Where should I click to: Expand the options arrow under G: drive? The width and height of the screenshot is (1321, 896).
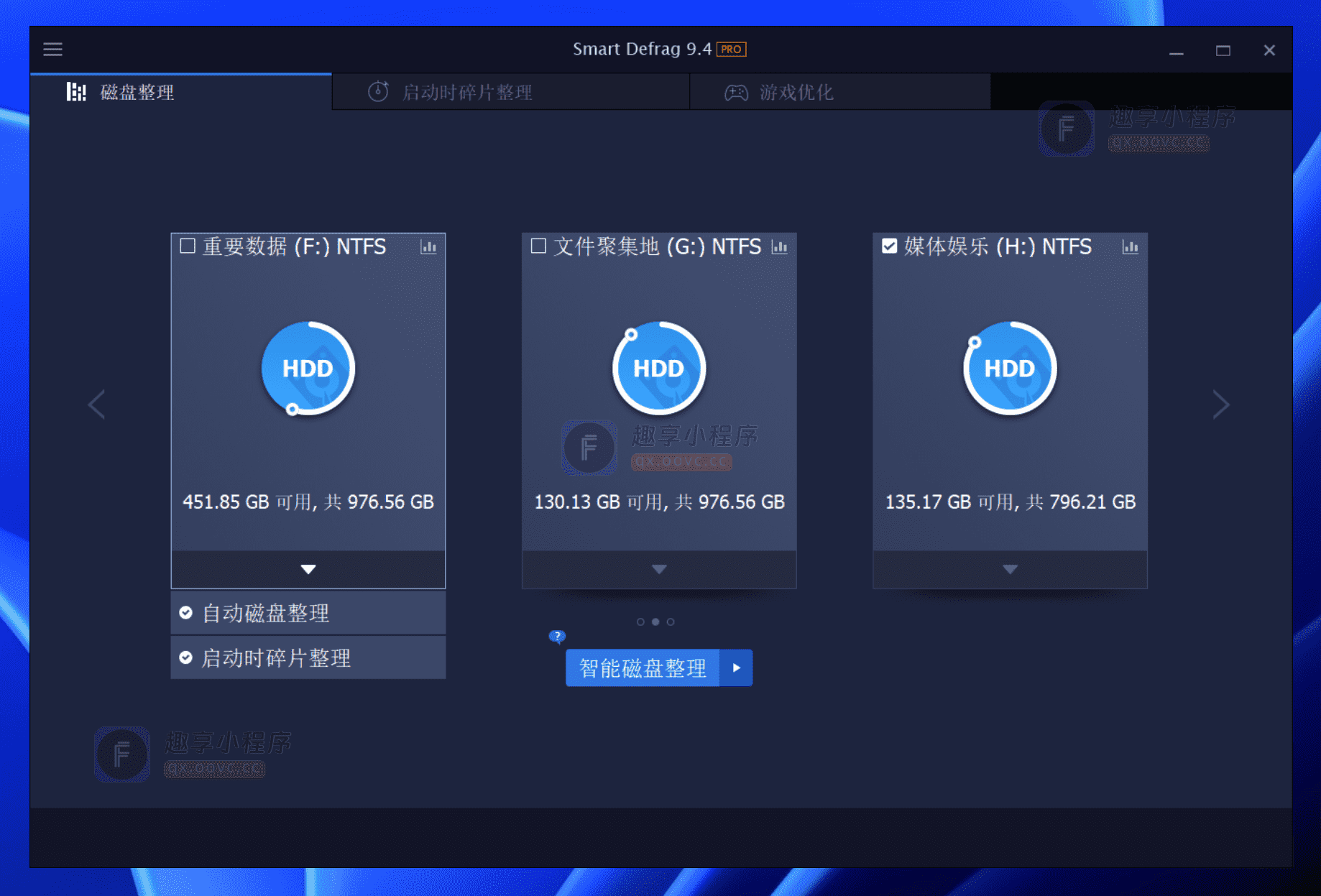659,569
